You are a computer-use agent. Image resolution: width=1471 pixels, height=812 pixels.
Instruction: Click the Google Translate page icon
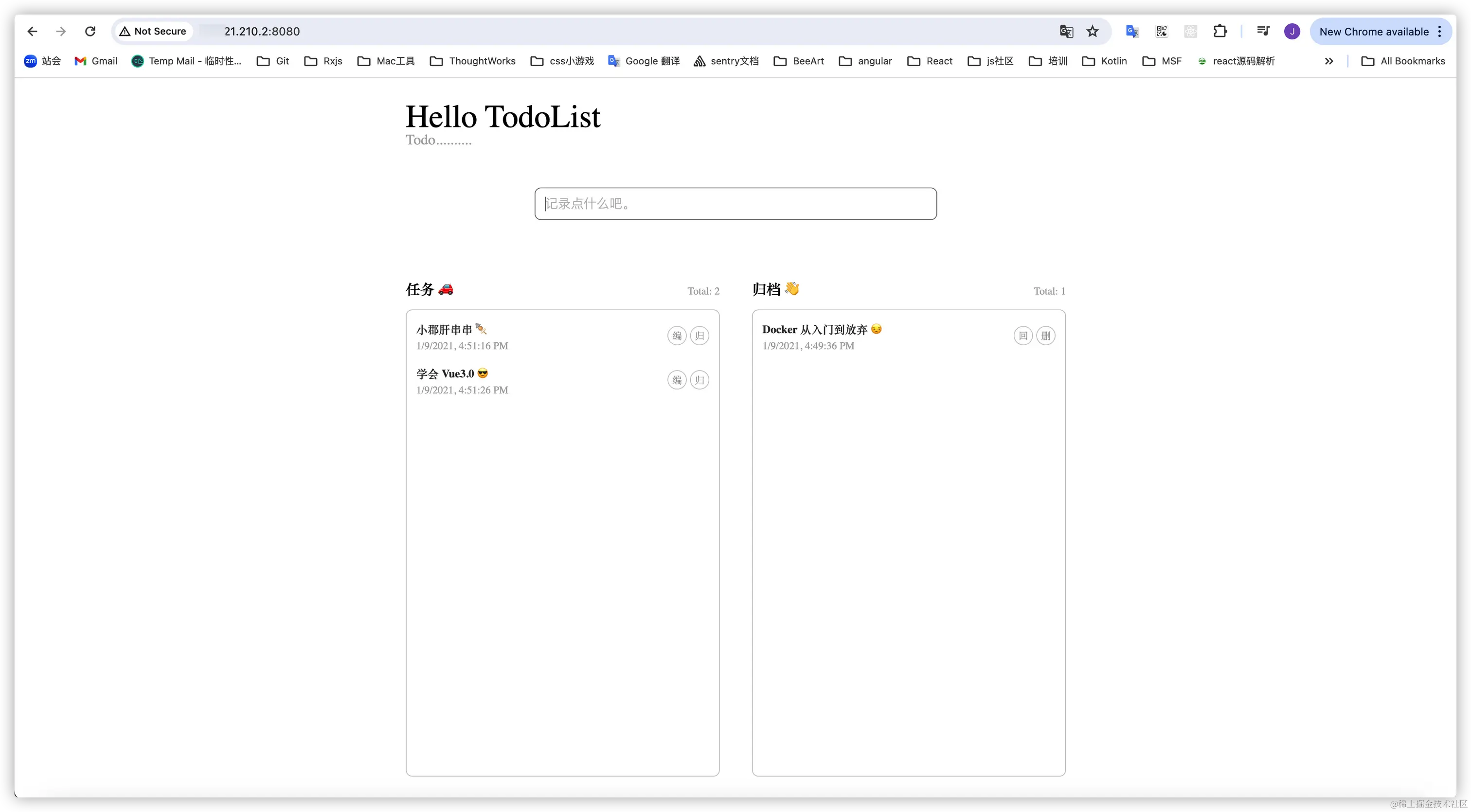click(x=1066, y=32)
